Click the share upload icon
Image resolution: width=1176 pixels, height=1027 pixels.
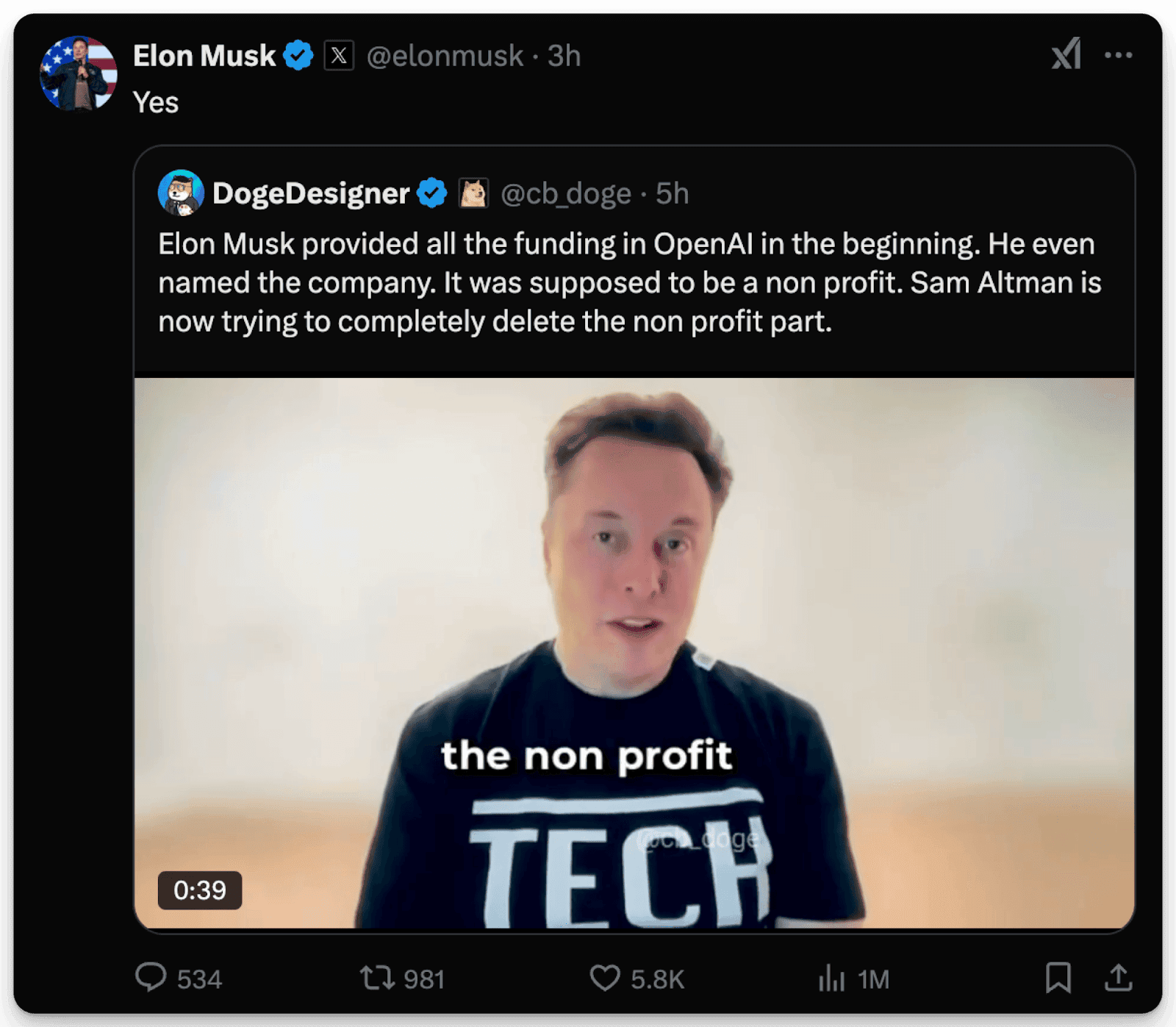click(1119, 978)
